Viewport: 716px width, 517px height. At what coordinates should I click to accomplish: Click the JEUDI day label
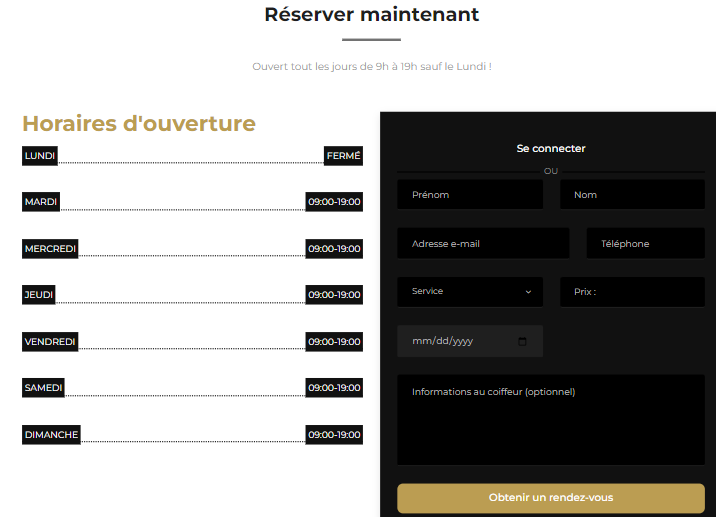tap(39, 295)
